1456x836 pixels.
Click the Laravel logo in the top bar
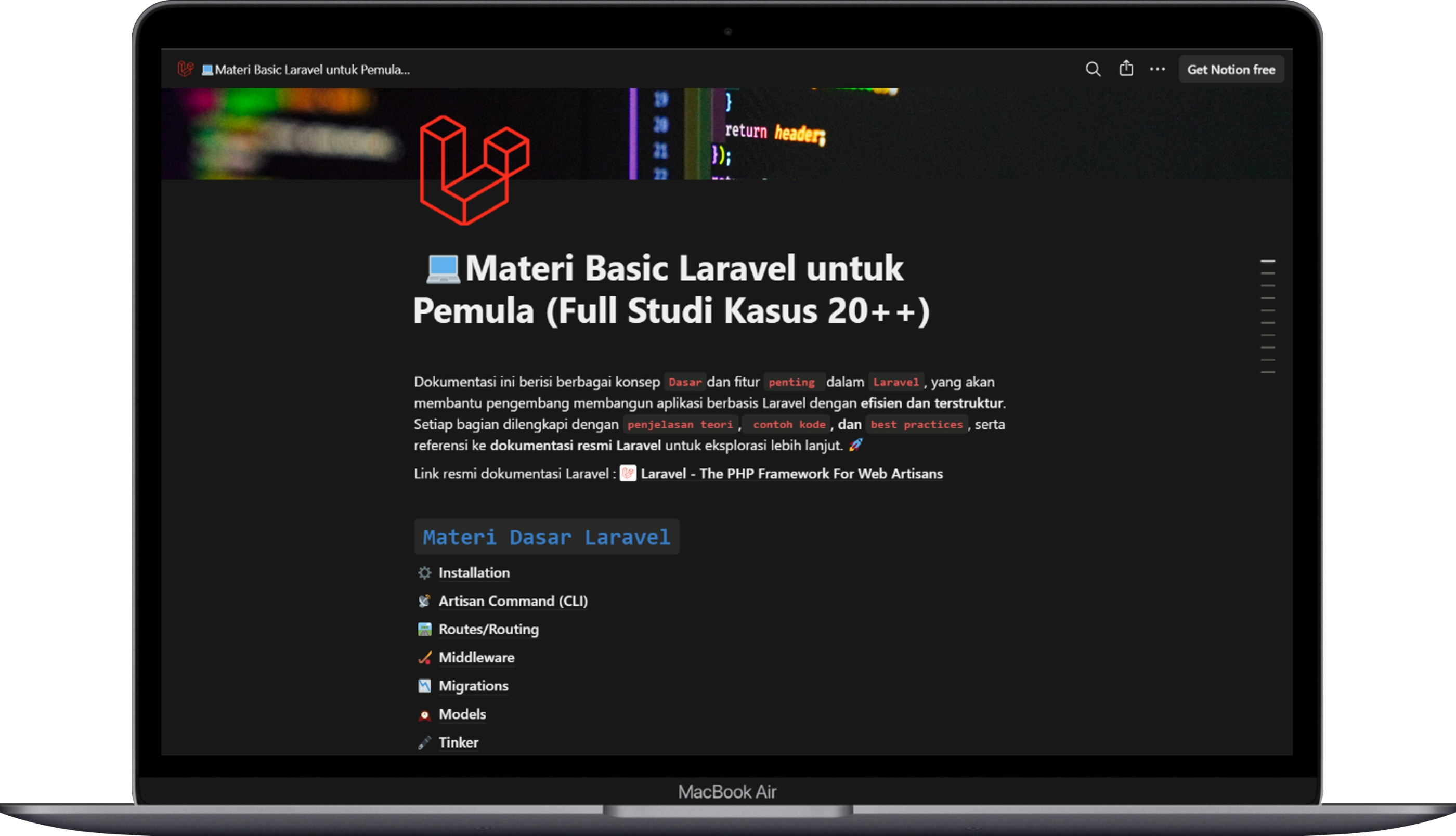click(187, 68)
